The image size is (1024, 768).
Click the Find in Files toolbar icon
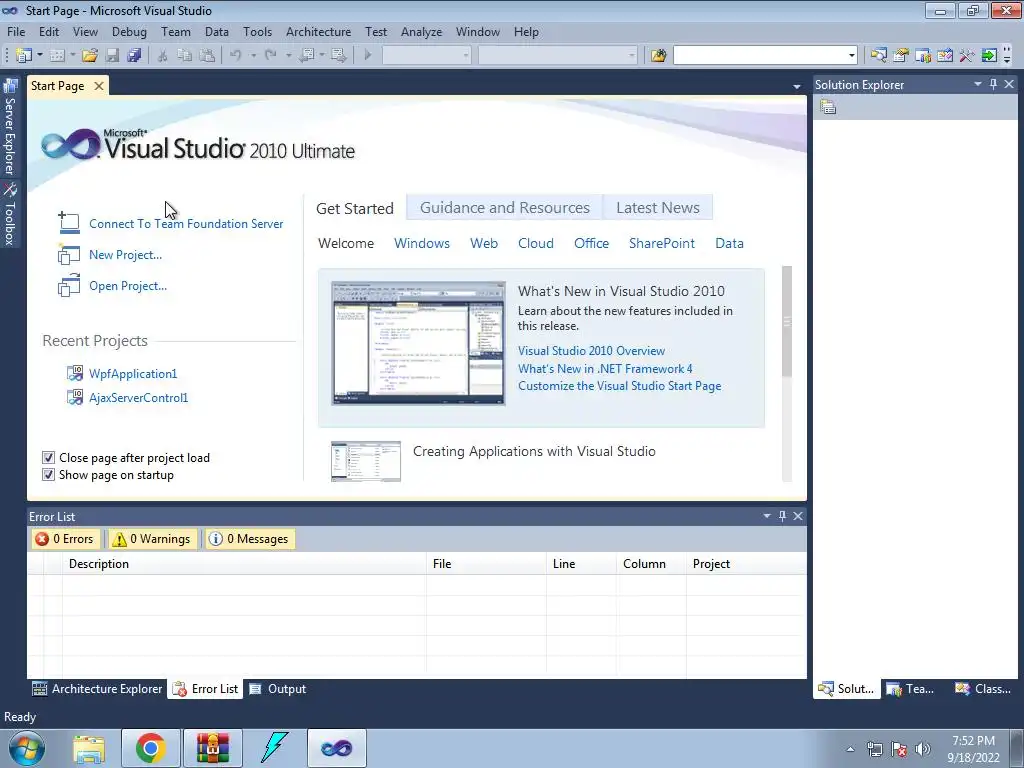coord(658,56)
